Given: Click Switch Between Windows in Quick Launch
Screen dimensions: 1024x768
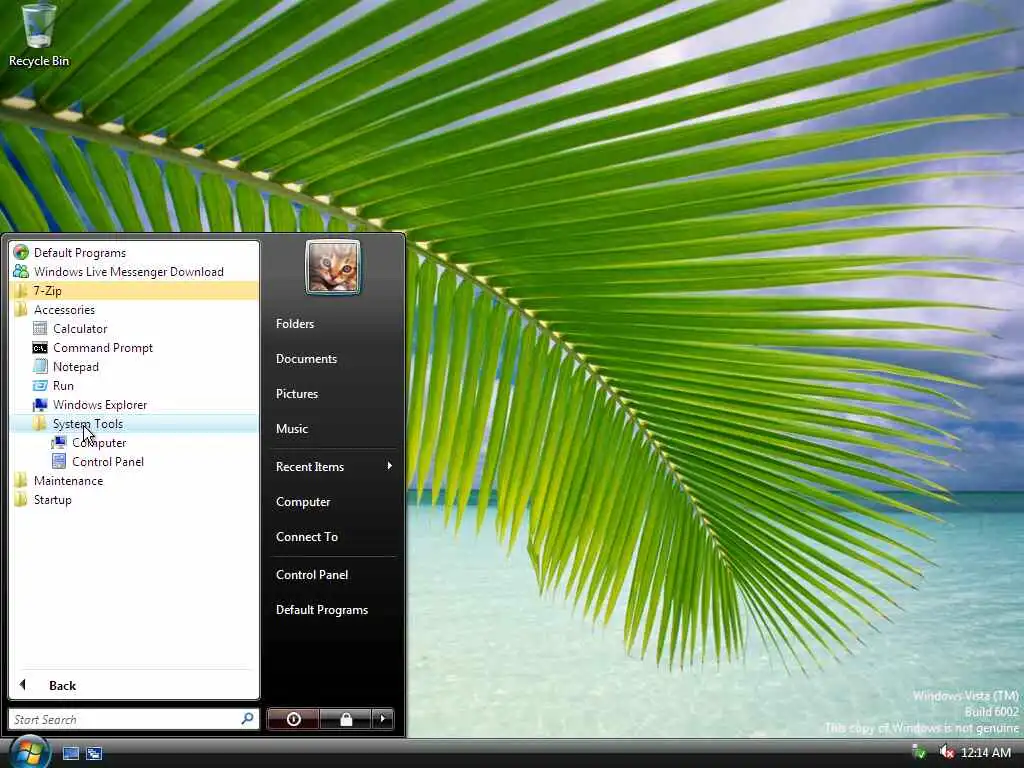Looking at the screenshot, I should (94, 753).
